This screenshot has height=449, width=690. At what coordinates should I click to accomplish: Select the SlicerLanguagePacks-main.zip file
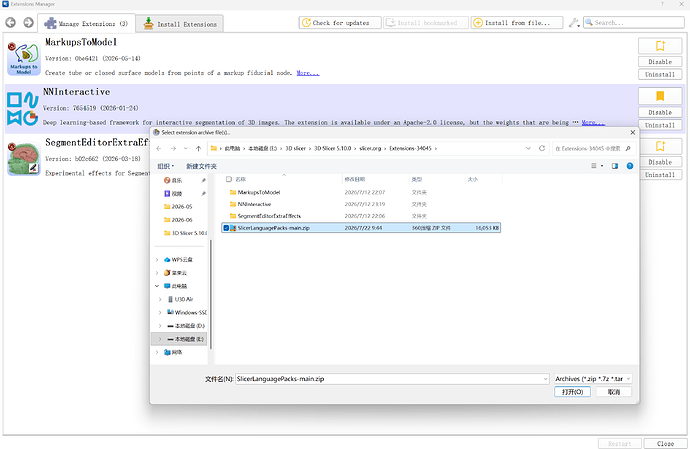(361, 228)
